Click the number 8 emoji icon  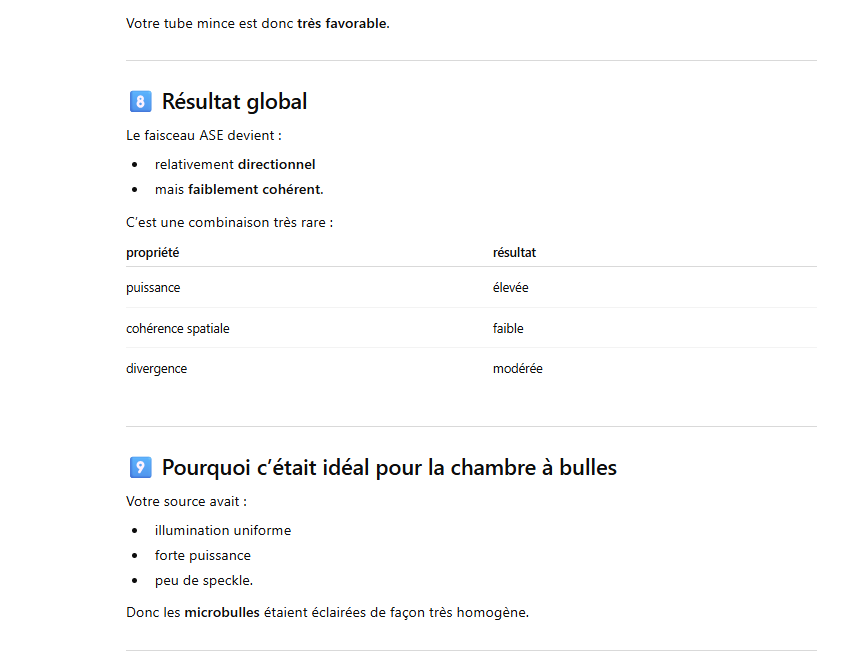pos(140,102)
